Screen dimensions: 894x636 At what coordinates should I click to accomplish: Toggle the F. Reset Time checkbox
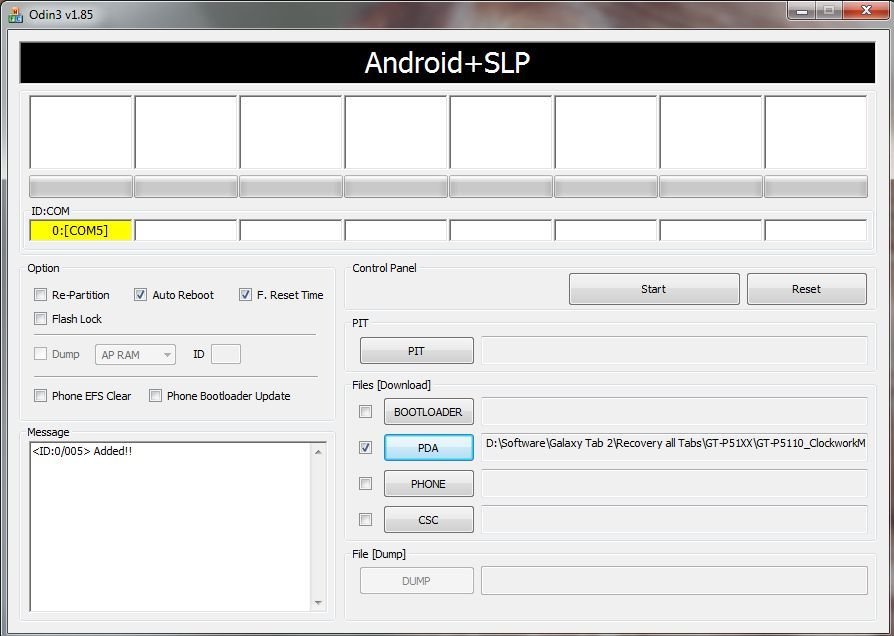tap(245, 294)
